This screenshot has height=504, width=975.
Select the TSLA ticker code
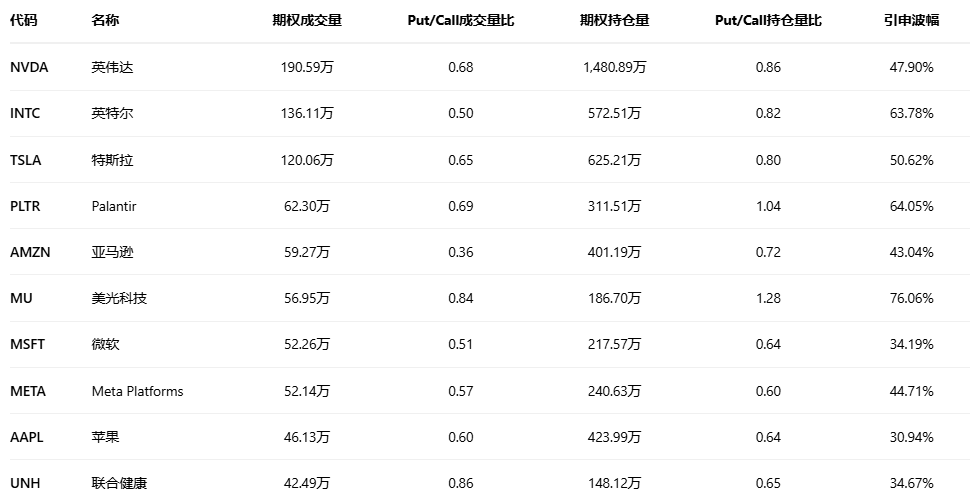[26, 160]
